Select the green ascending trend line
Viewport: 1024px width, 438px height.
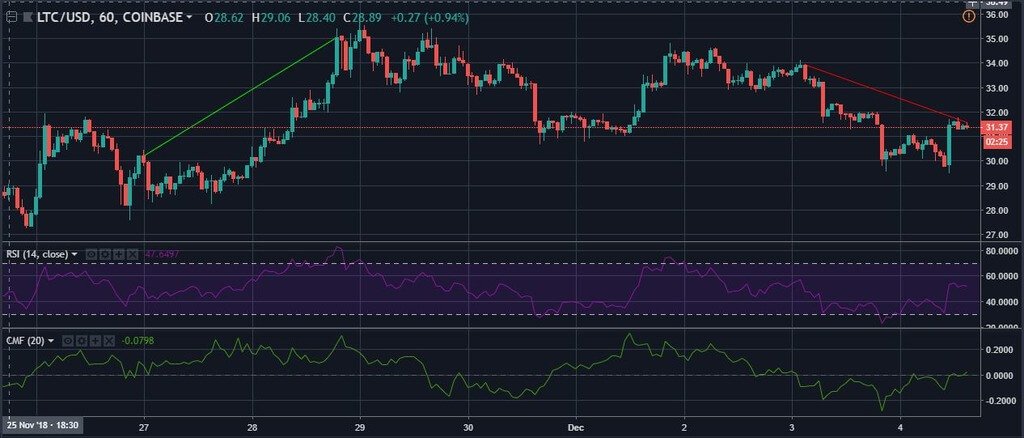pos(240,96)
